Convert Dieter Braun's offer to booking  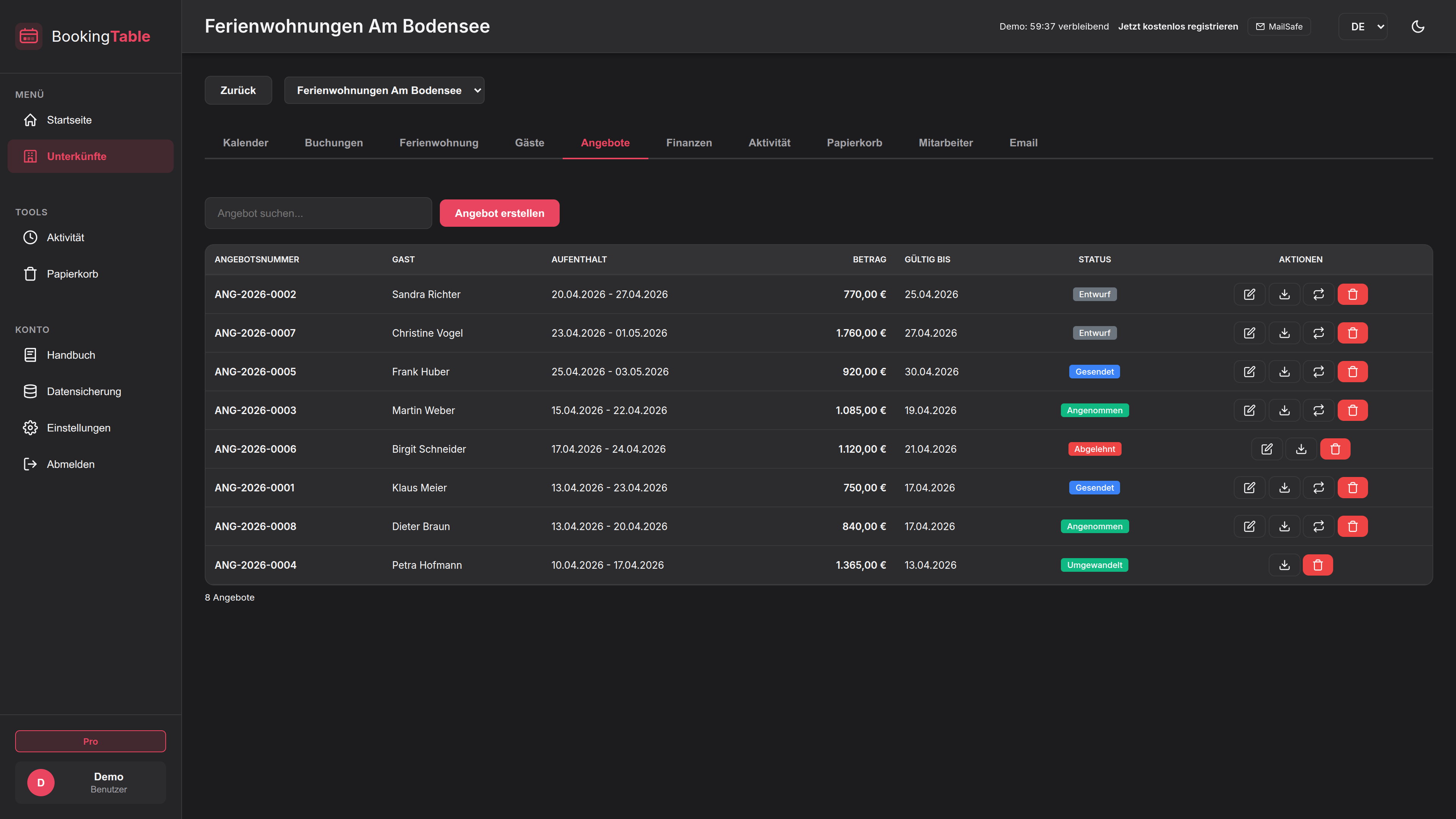(1319, 526)
